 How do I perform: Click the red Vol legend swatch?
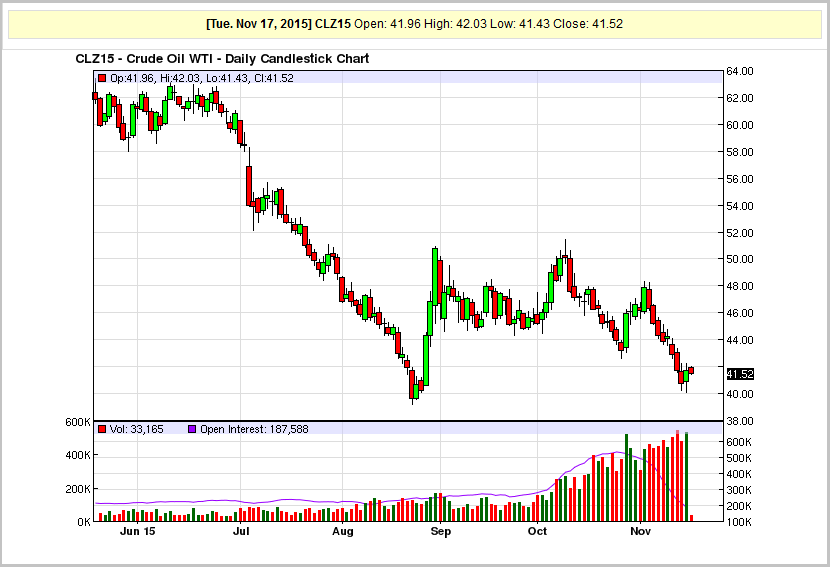[102, 429]
